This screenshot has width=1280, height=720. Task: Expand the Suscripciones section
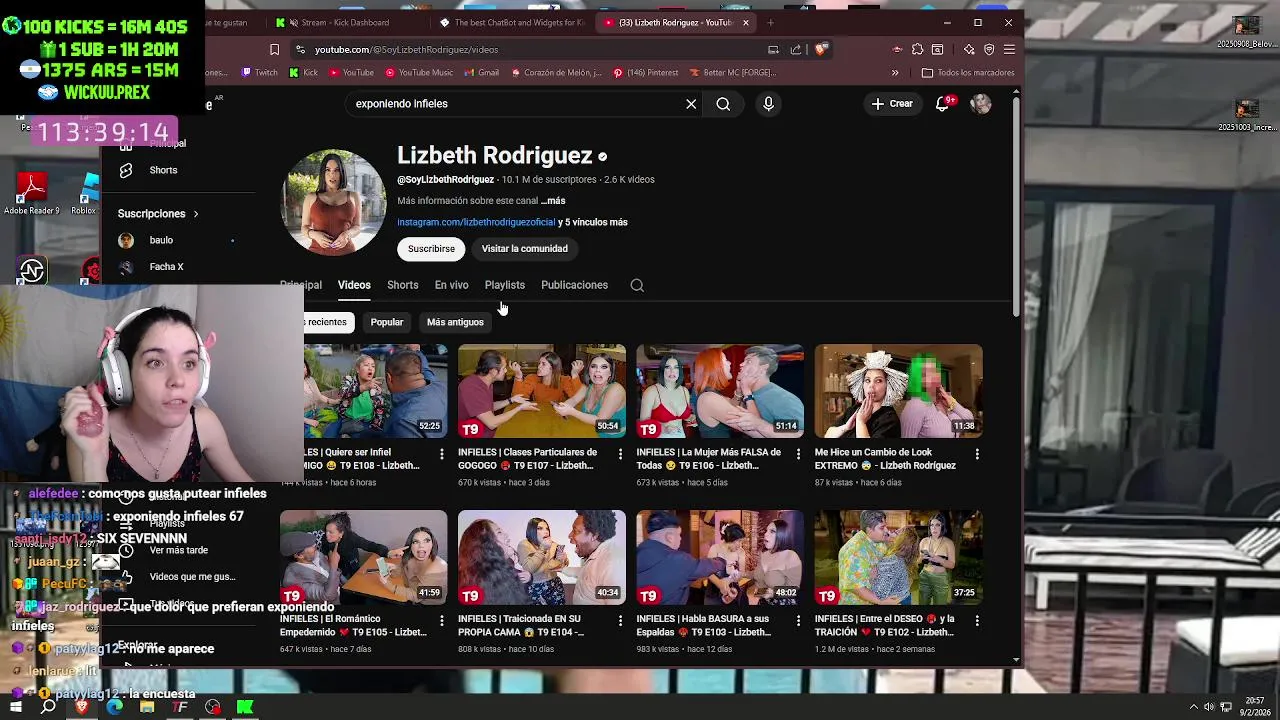click(x=158, y=214)
